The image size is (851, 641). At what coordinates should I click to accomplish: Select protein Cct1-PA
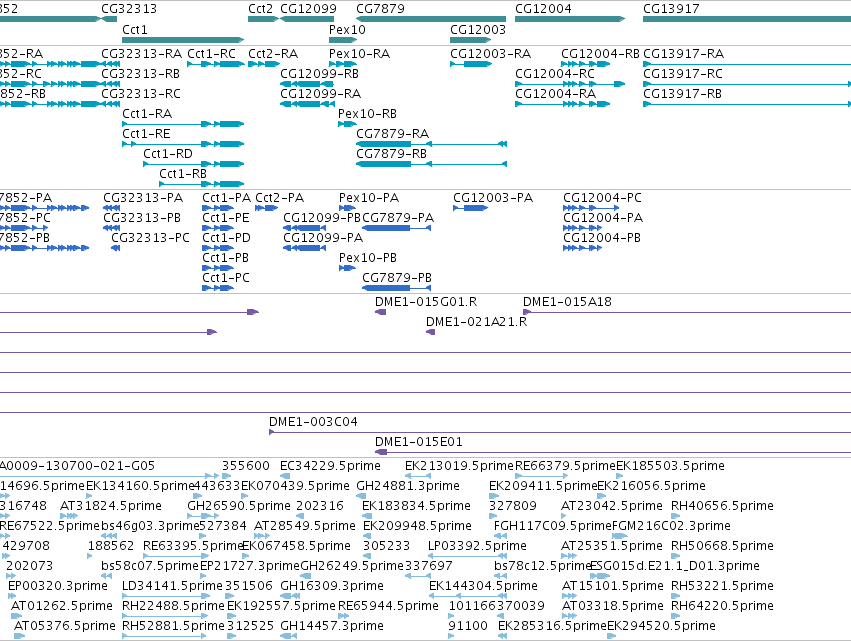click(x=226, y=198)
